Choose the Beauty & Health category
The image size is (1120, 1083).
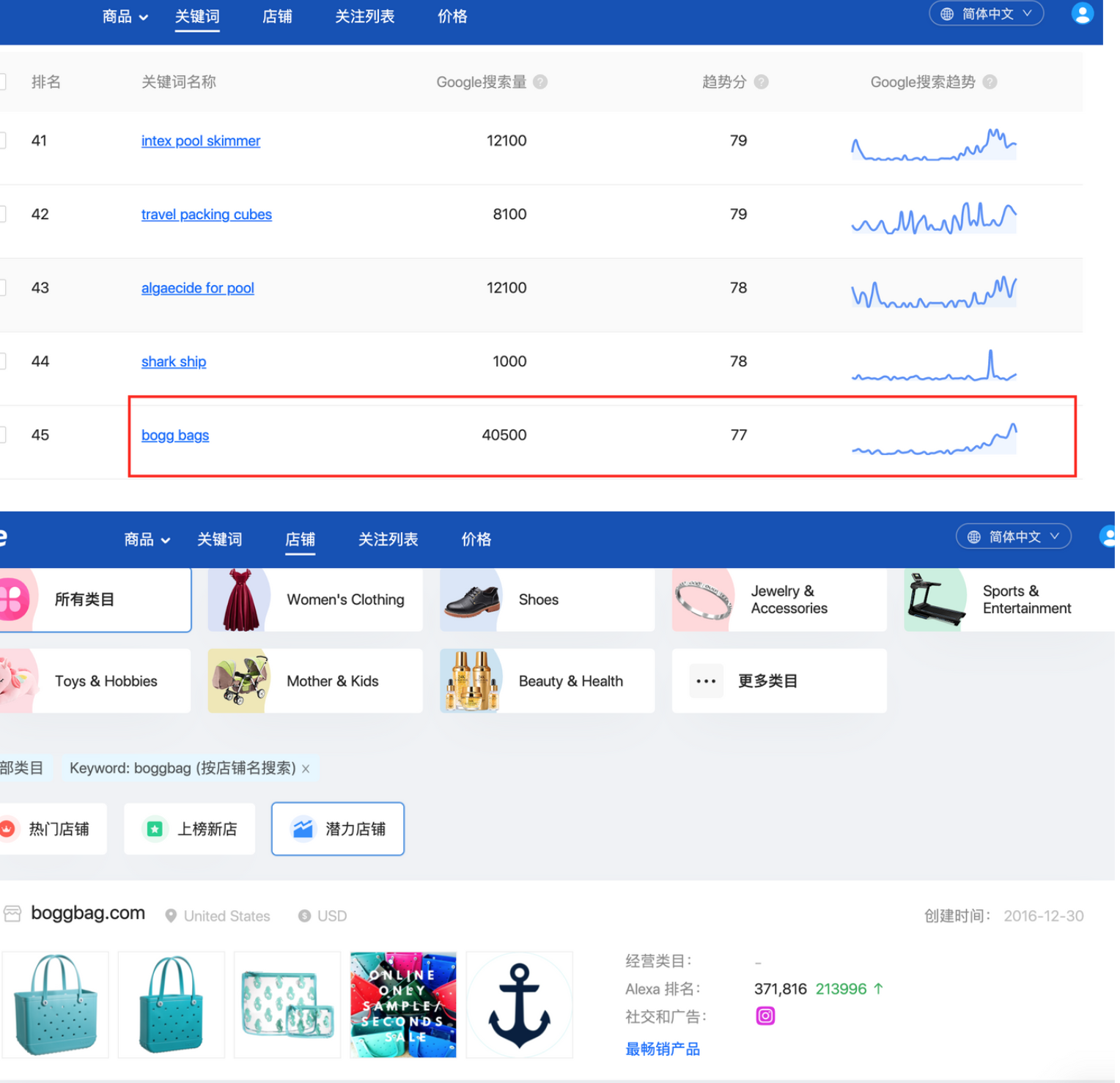(547, 681)
